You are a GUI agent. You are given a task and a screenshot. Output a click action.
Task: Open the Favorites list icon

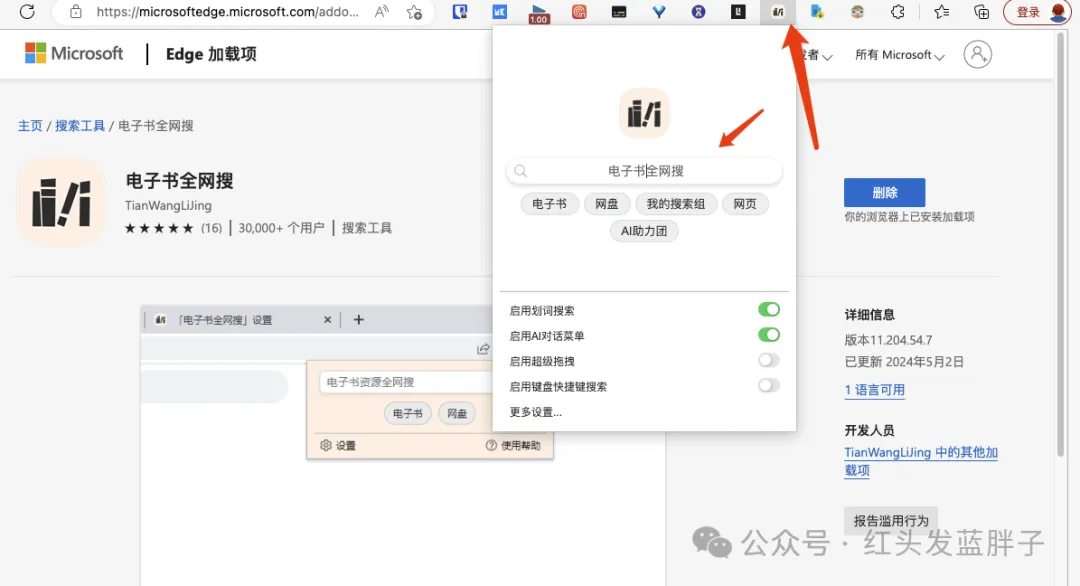tap(942, 12)
